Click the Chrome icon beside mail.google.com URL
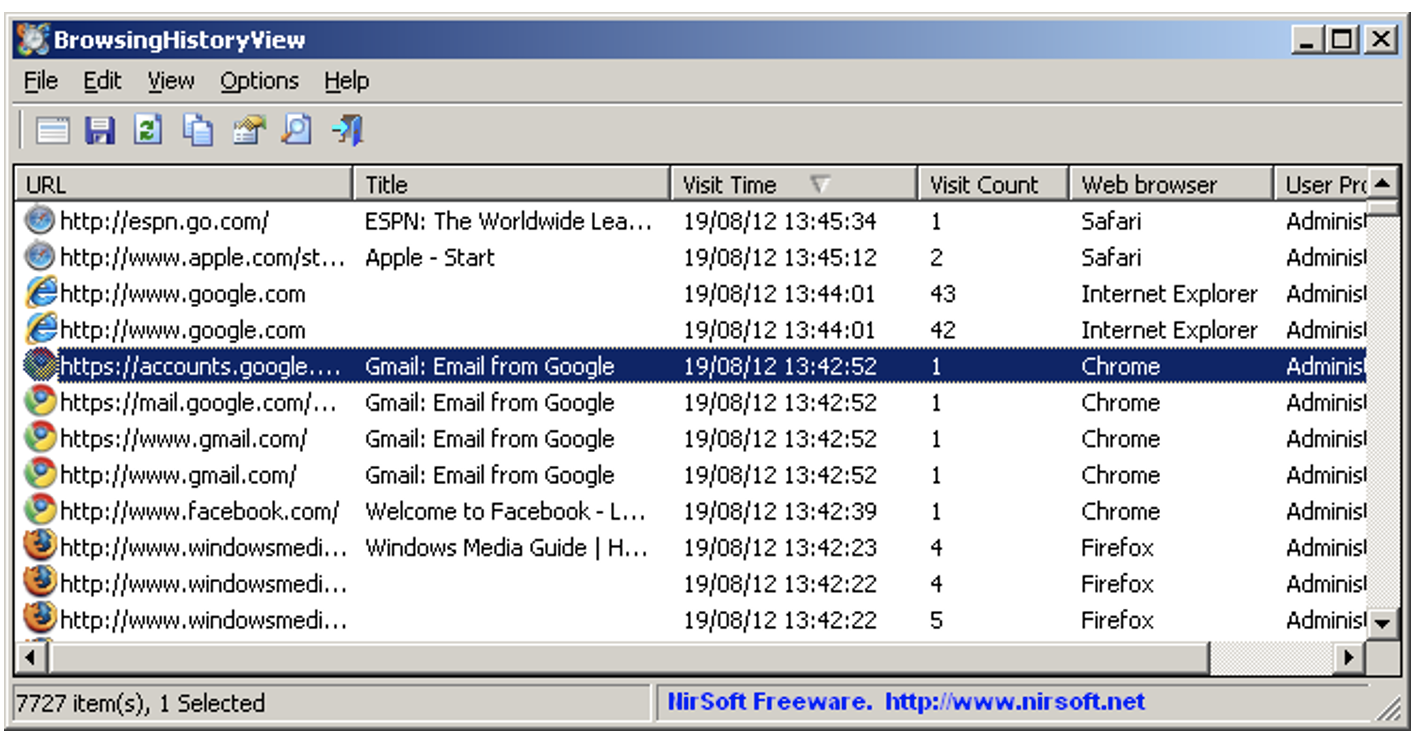 pos(40,402)
